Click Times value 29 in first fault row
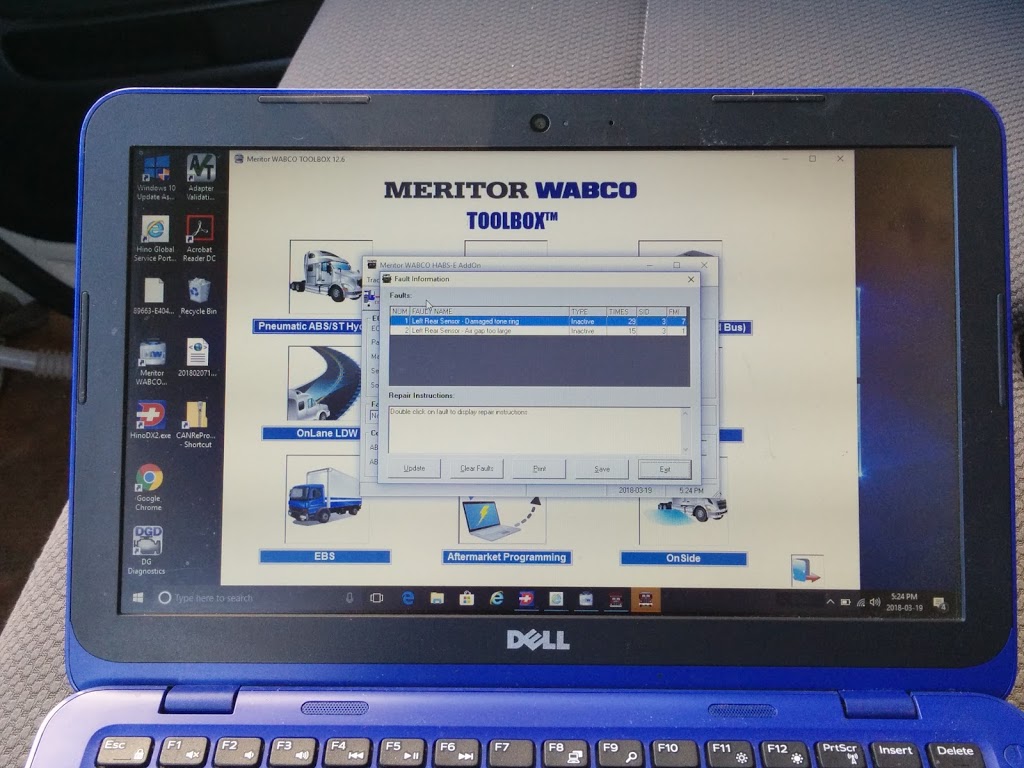The image size is (1024, 768). point(622,321)
